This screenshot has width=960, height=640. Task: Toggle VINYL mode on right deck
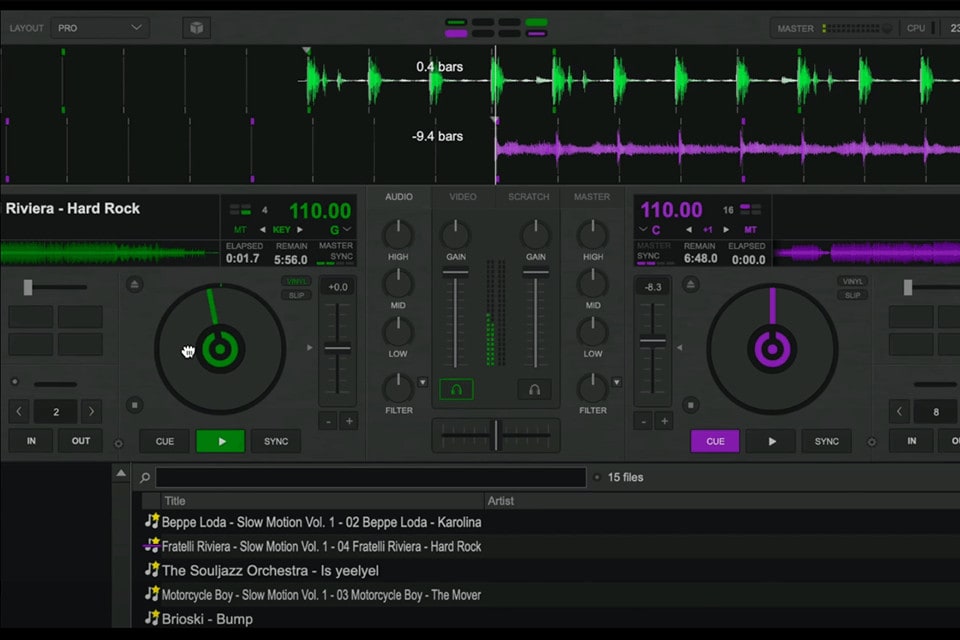pyautogui.click(x=852, y=282)
